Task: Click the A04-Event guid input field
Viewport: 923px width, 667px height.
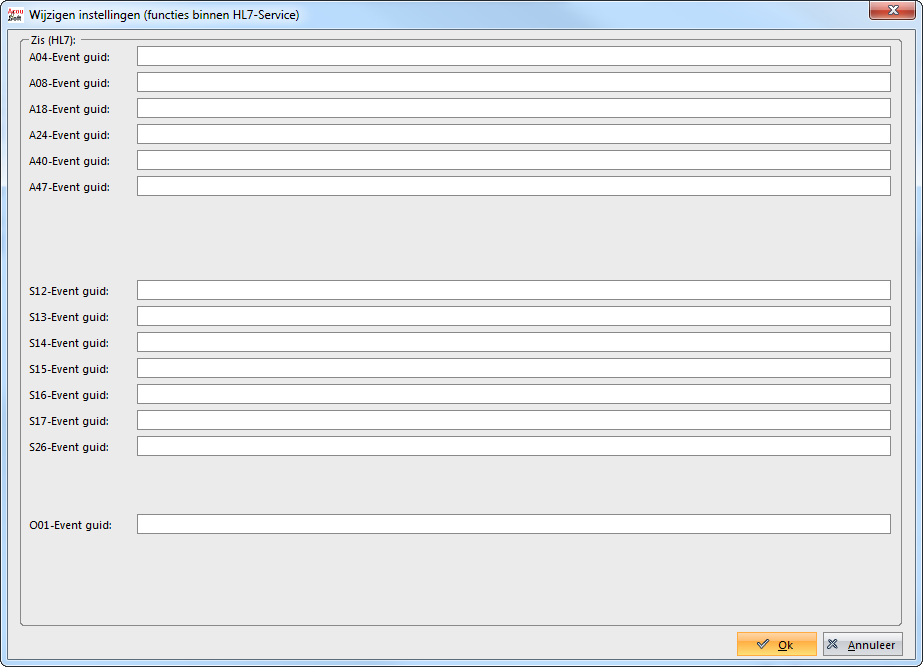Action: 513,57
